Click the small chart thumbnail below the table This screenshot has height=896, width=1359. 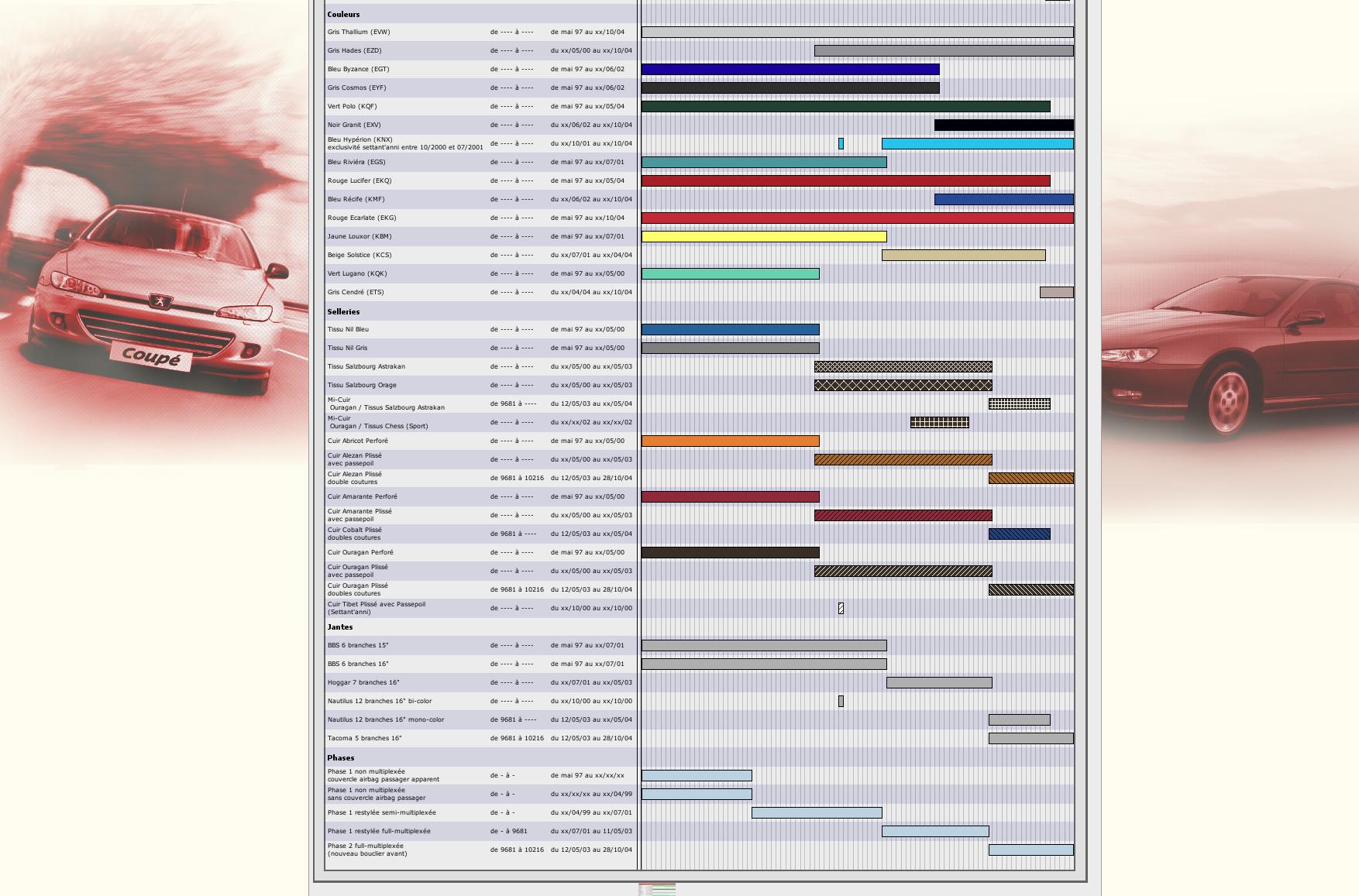tap(657, 889)
